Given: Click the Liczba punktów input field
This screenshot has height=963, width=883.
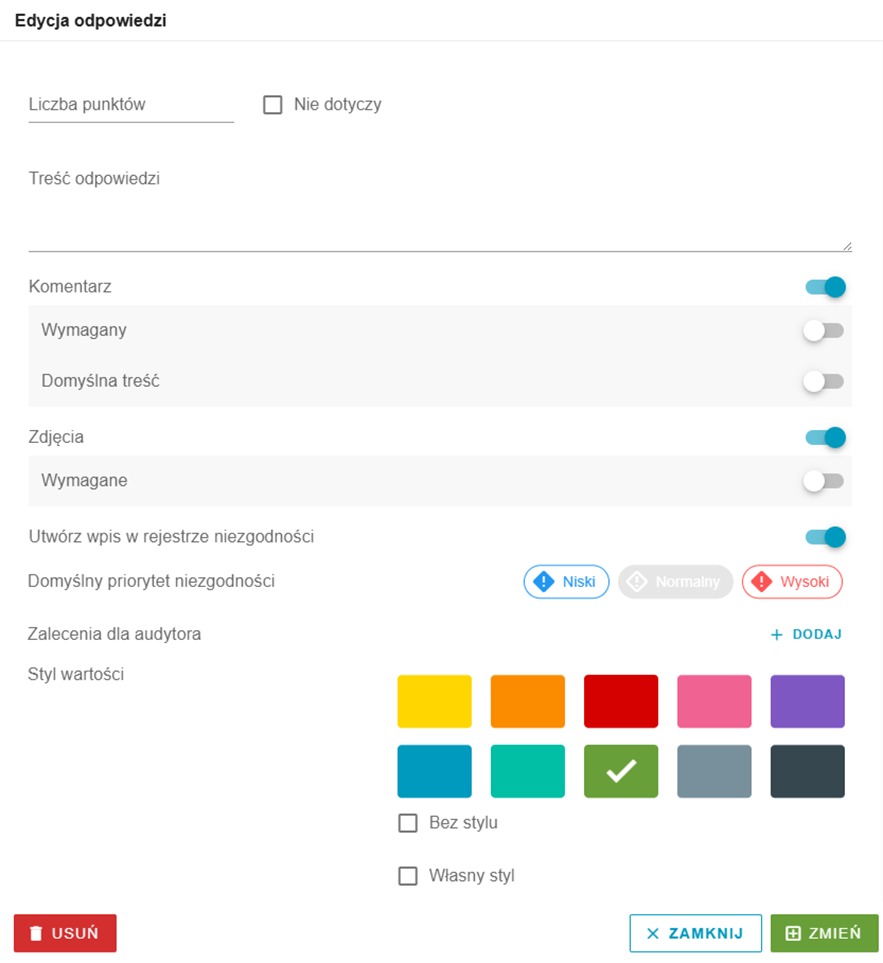Looking at the screenshot, I should coord(131,105).
